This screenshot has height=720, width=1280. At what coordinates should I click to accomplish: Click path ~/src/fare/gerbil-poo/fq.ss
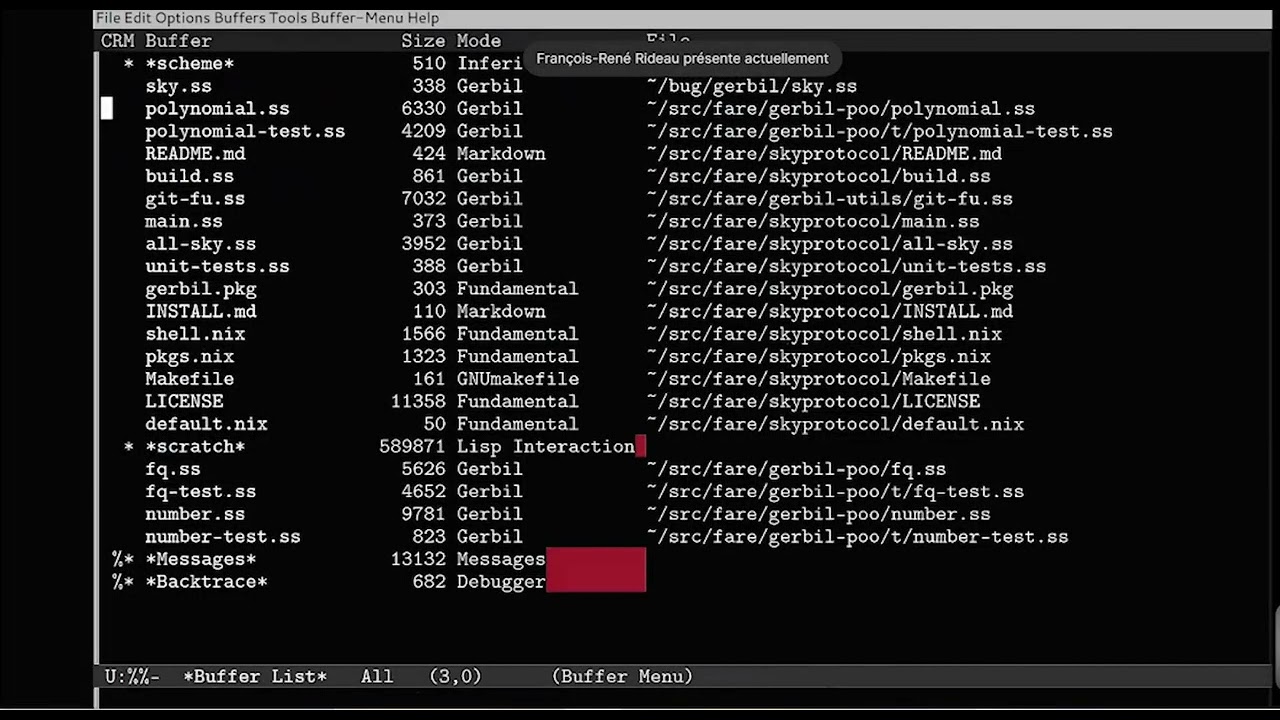[x=796, y=469]
